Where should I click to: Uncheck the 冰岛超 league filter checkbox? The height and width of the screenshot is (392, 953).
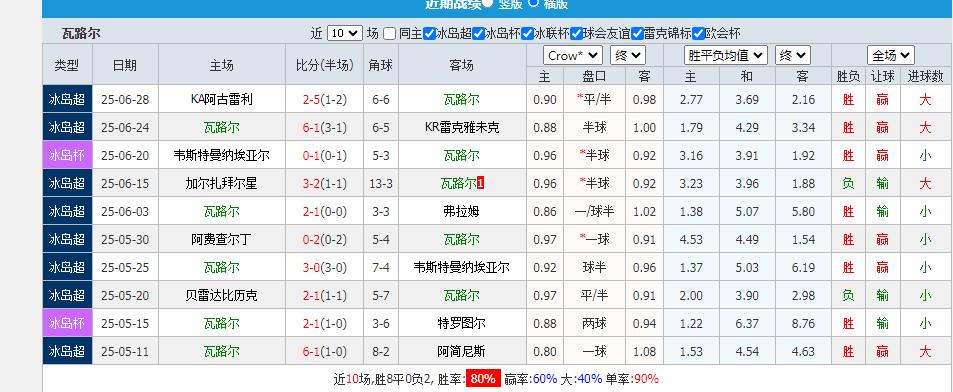click(429, 33)
